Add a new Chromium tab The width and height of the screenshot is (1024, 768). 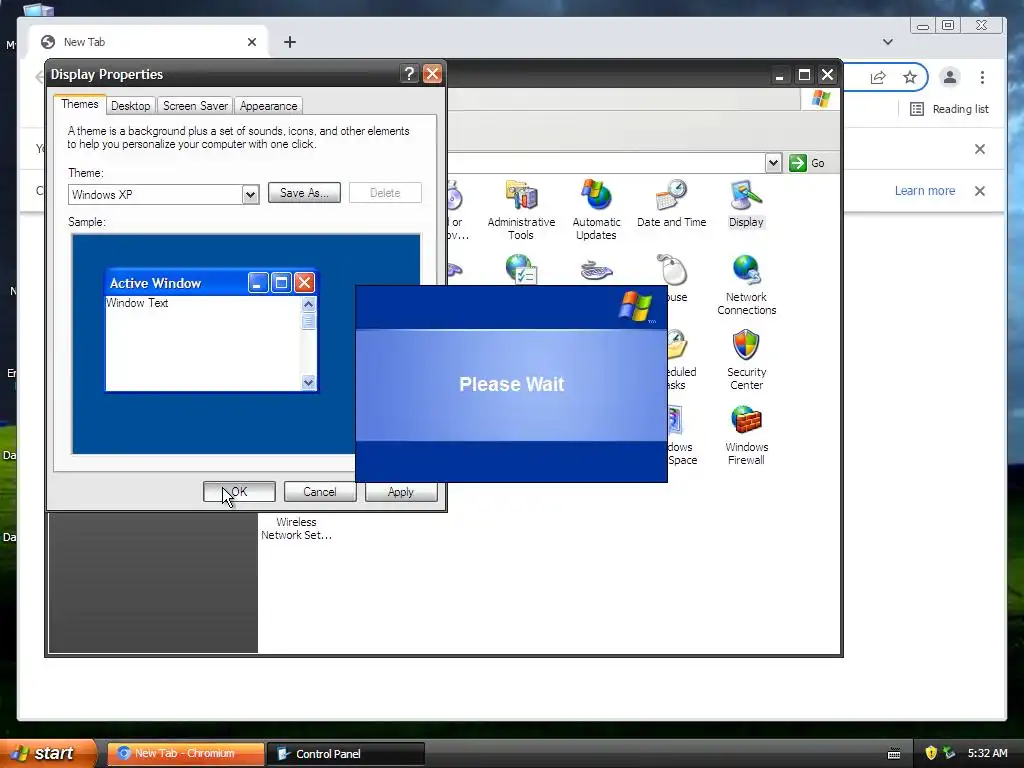click(x=290, y=42)
